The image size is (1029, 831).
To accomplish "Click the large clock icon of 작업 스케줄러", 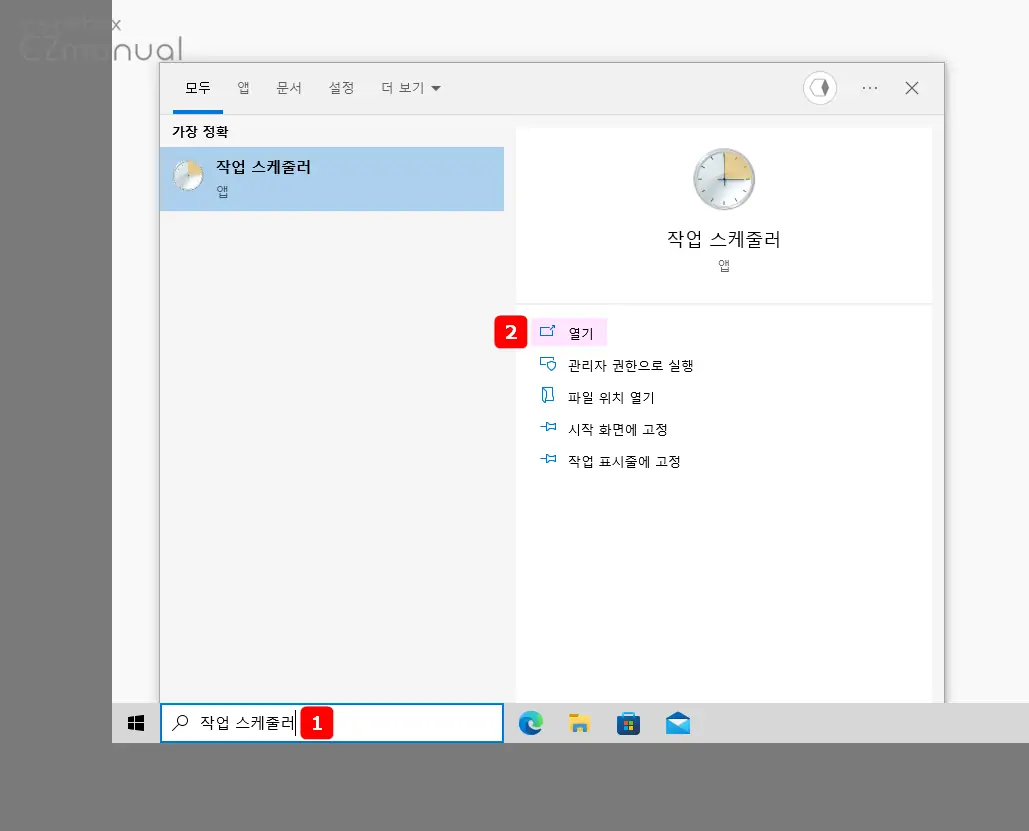I will [x=724, y=179].
